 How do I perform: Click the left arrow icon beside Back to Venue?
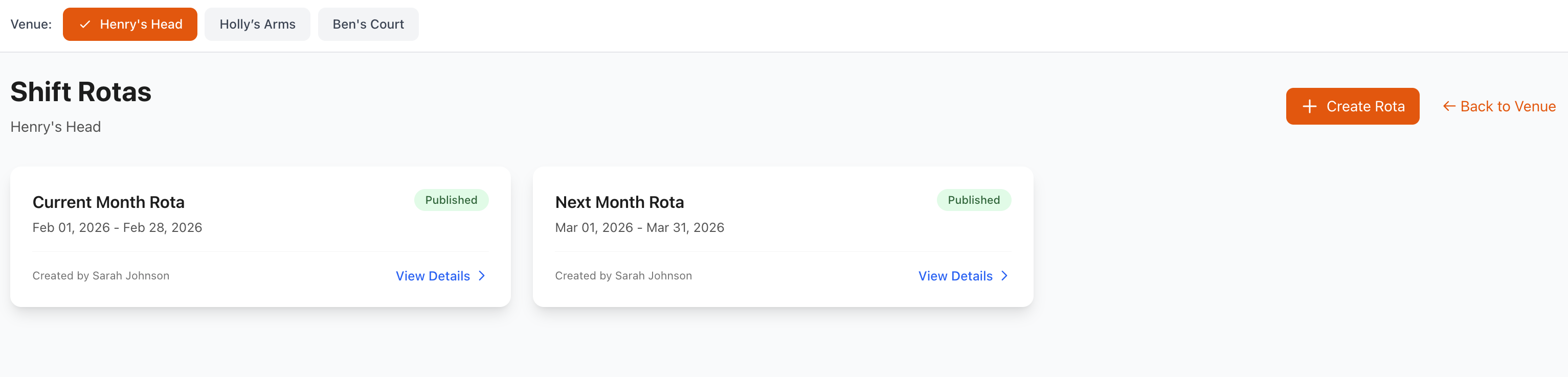coord(1448,106)
